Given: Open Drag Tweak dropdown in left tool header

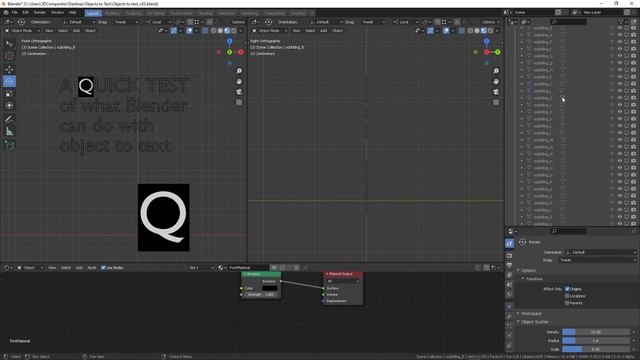Looking at the screenshot, I should [126, 22].
